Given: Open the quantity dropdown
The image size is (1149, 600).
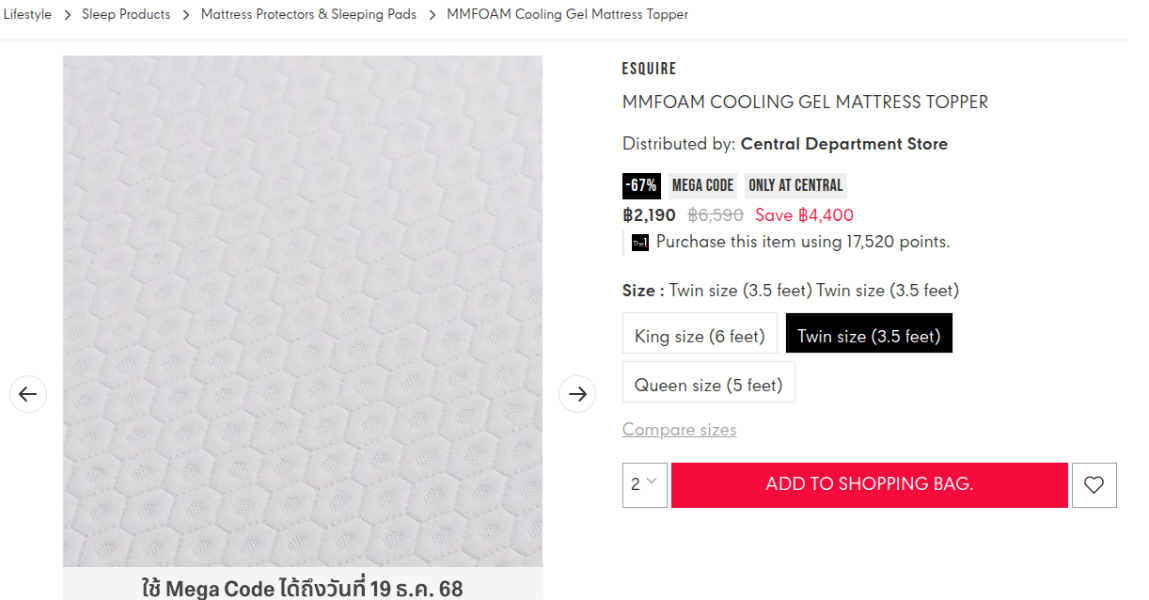Looking at the screenshot, I should 644,485.
